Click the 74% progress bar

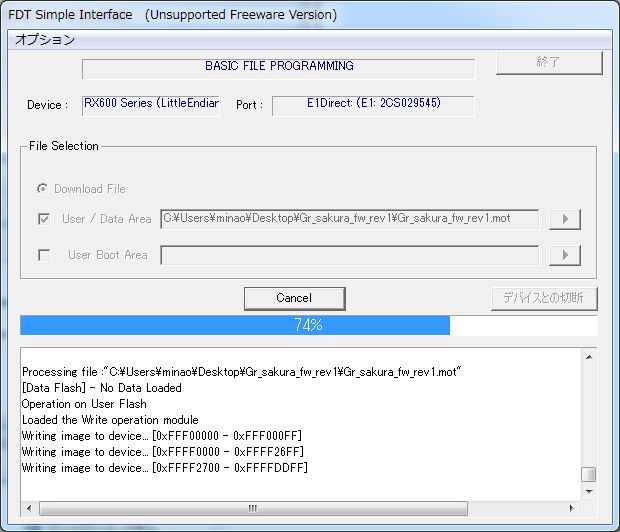[x=308, y=325]
